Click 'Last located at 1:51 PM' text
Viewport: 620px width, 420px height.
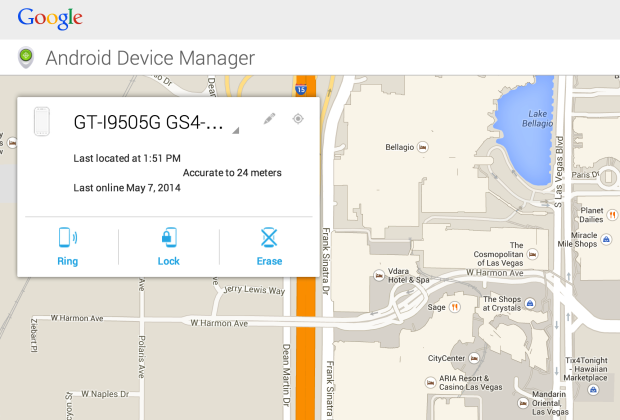pos(127,159)
